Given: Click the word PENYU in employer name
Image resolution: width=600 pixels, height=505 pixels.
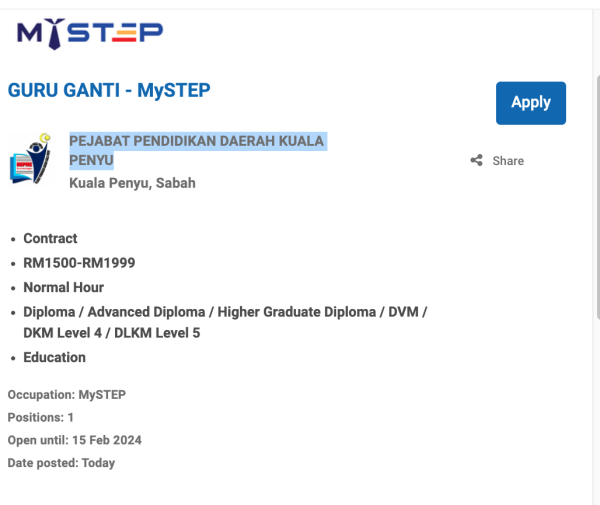Looking at the screenshot, I should 91,160.
